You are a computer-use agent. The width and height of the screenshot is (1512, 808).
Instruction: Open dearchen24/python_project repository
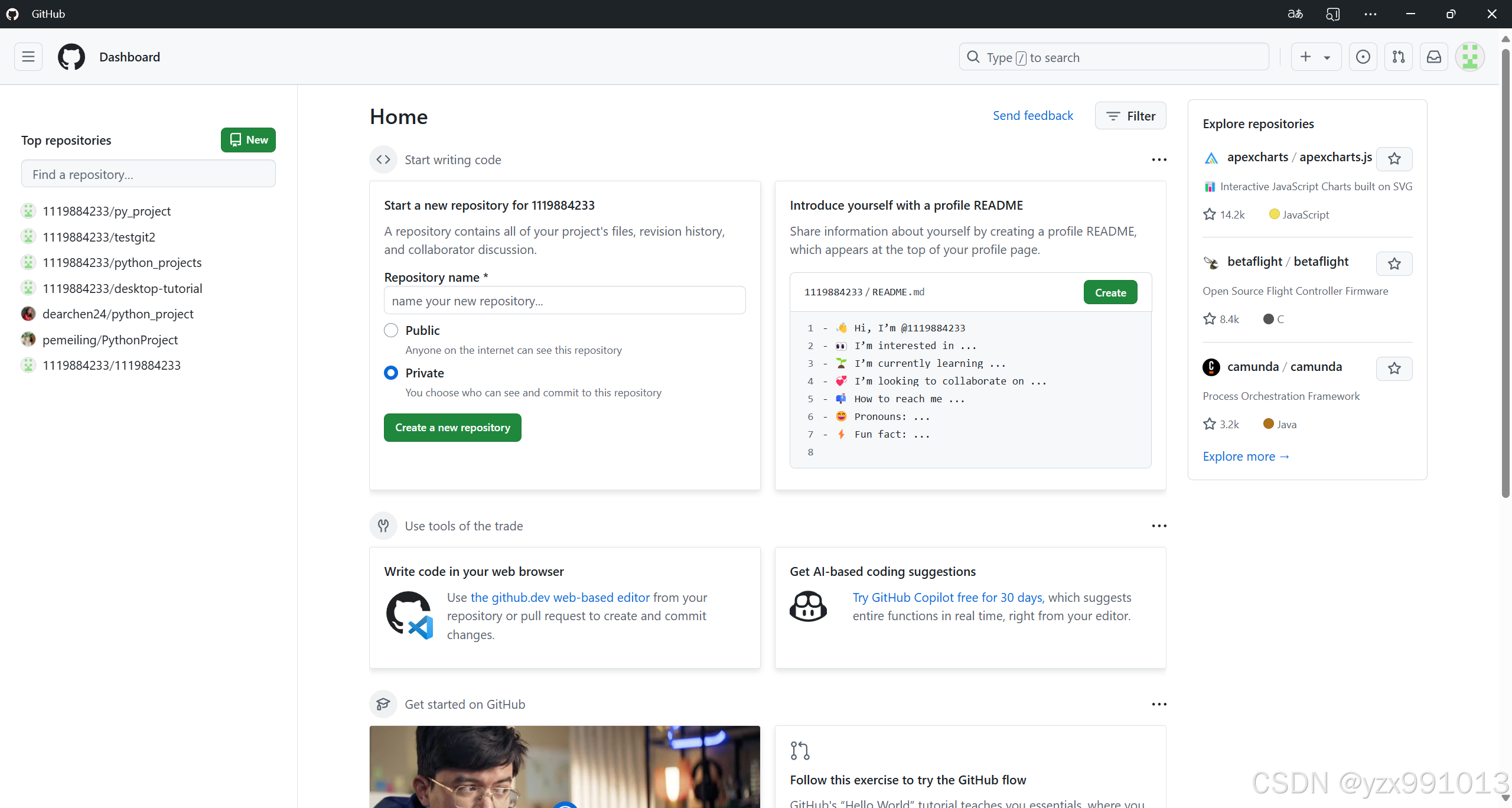coord(118,314)
